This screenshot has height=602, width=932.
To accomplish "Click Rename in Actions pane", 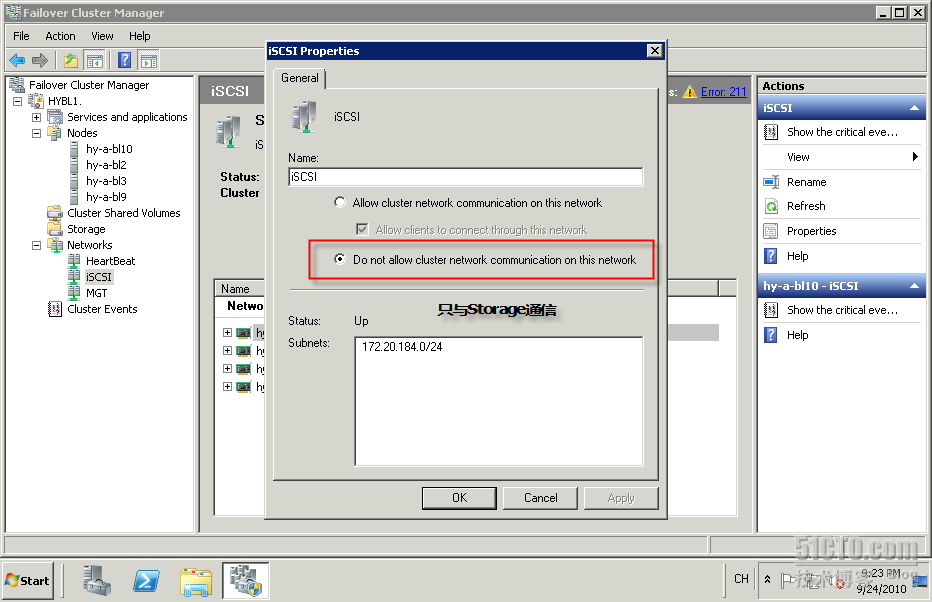I will click(806, 182).
